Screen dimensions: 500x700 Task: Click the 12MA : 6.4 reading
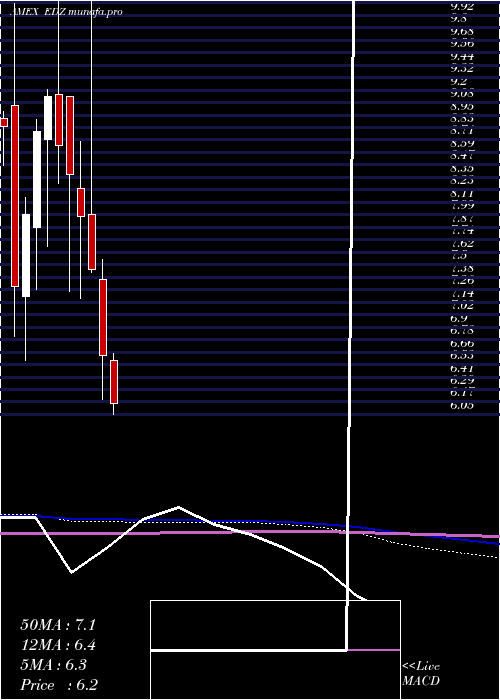[58, 645]
